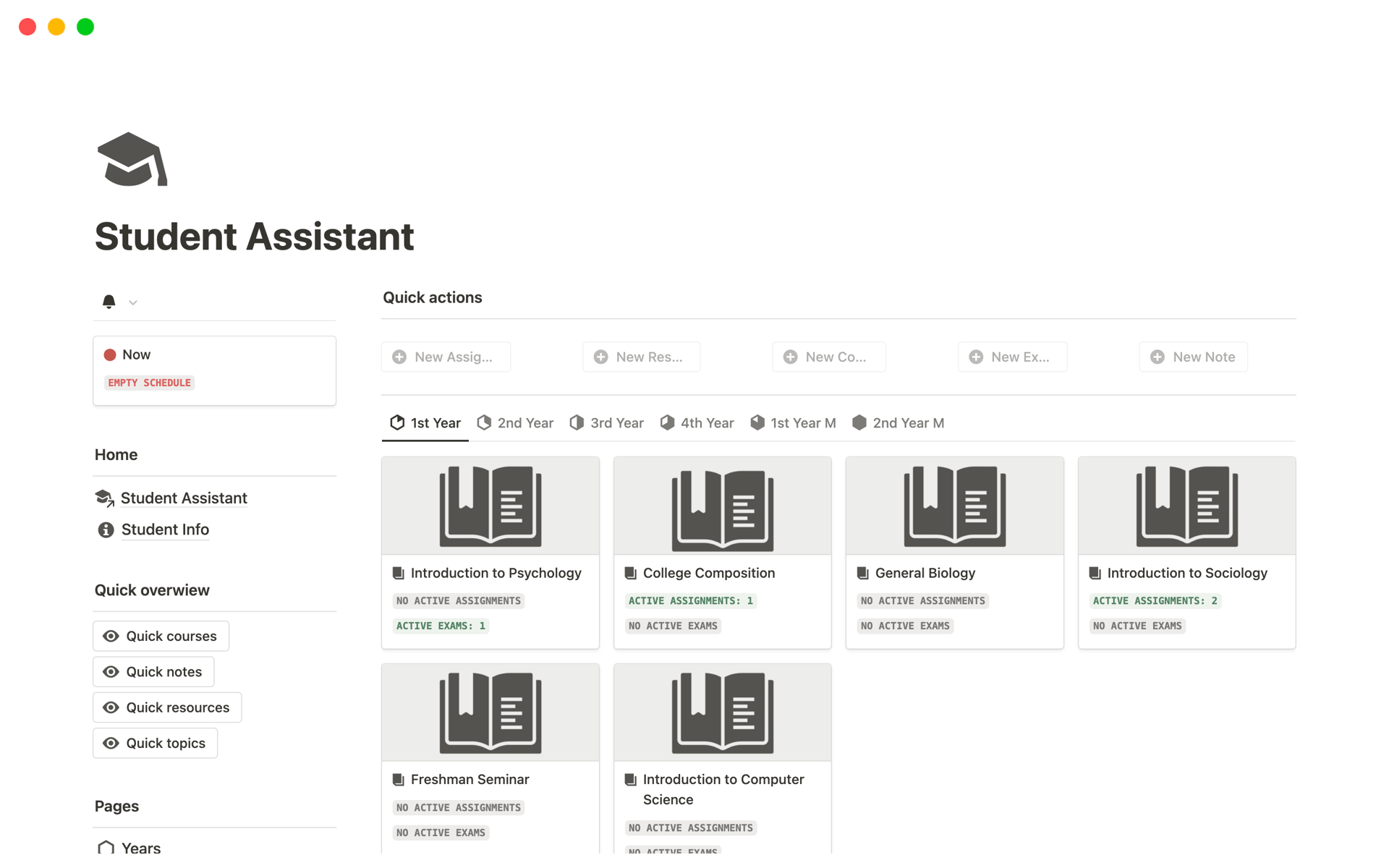Switch to the 2nd Year tab
Image resolution: width=1389 pixels, height=868 pixels.
(x=516, y=423)
